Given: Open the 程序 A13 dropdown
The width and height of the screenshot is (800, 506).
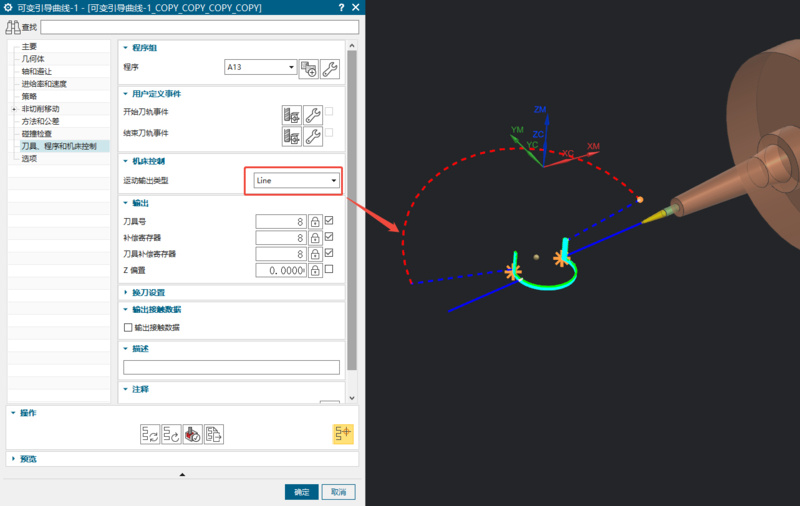Looking at the screenshot, I should (261, 68).
